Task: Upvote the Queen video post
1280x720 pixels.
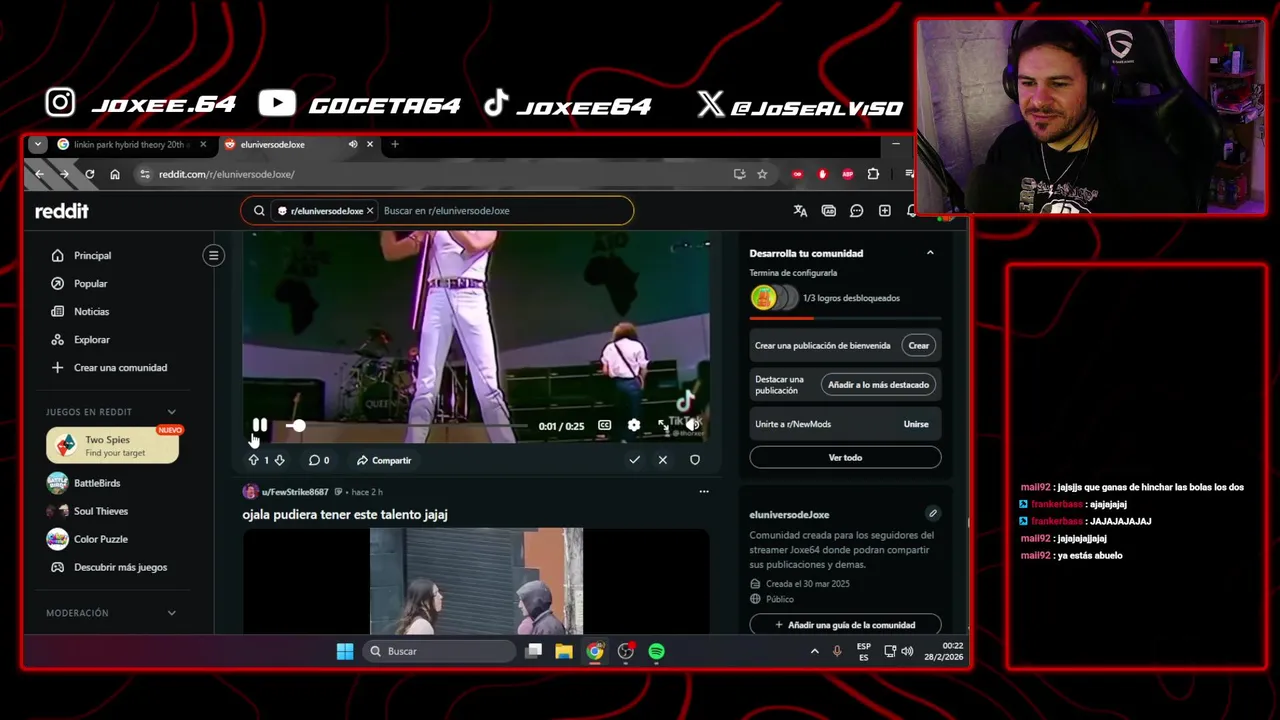Action: click(x=253, y=460)
